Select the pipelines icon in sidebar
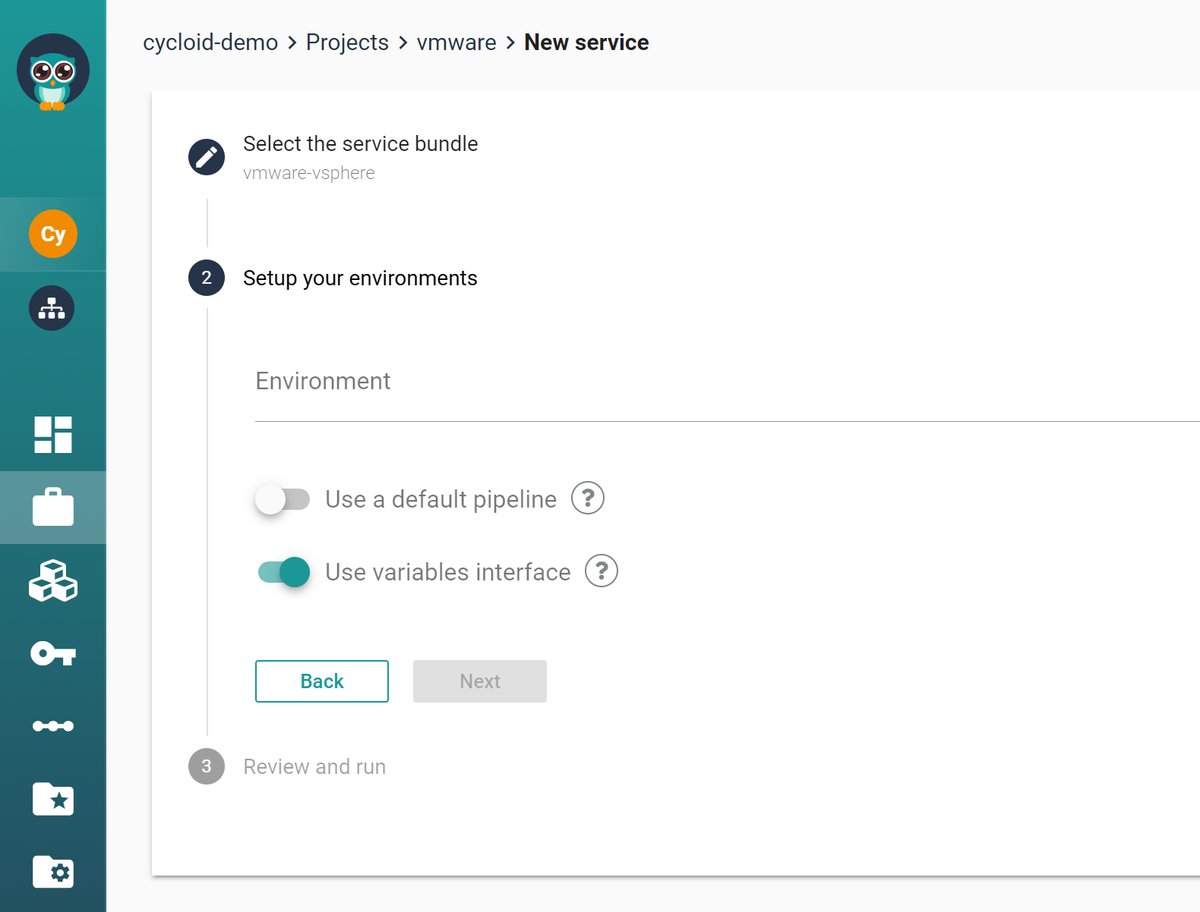The image size is (1200, 912). point(53,726)
